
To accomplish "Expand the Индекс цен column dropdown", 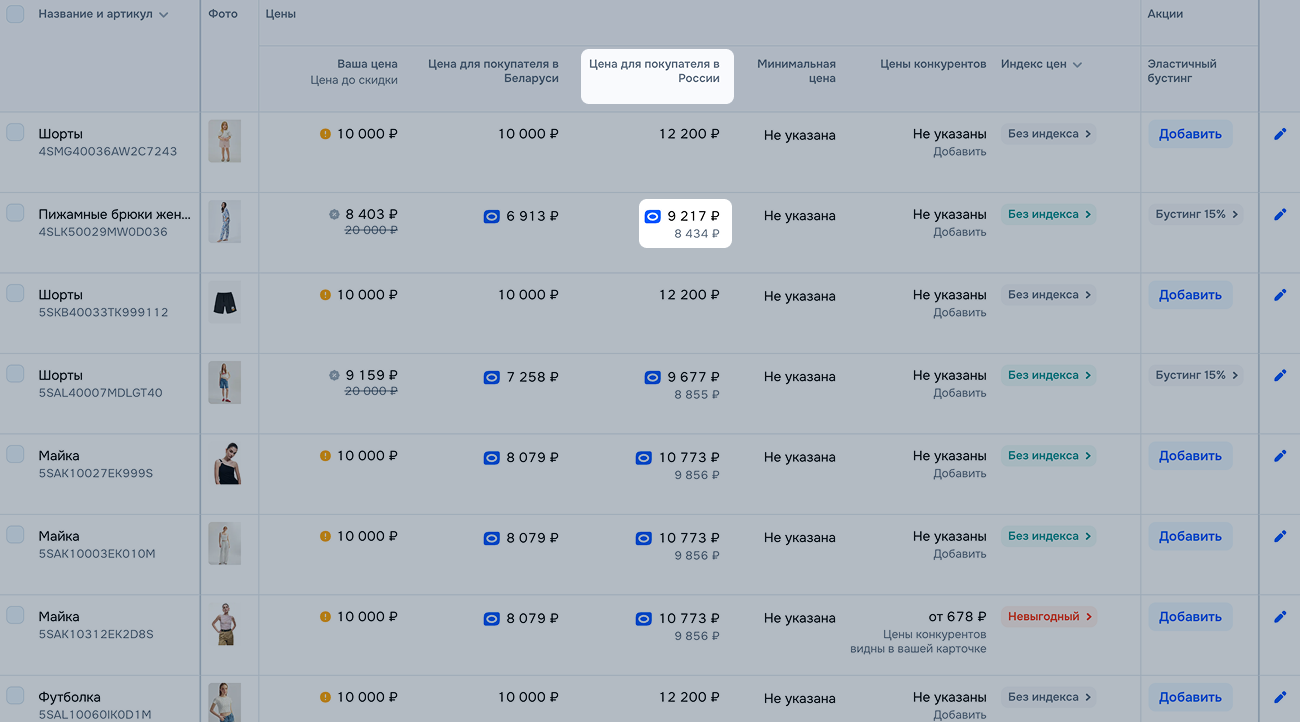I will click(1077, 65).
